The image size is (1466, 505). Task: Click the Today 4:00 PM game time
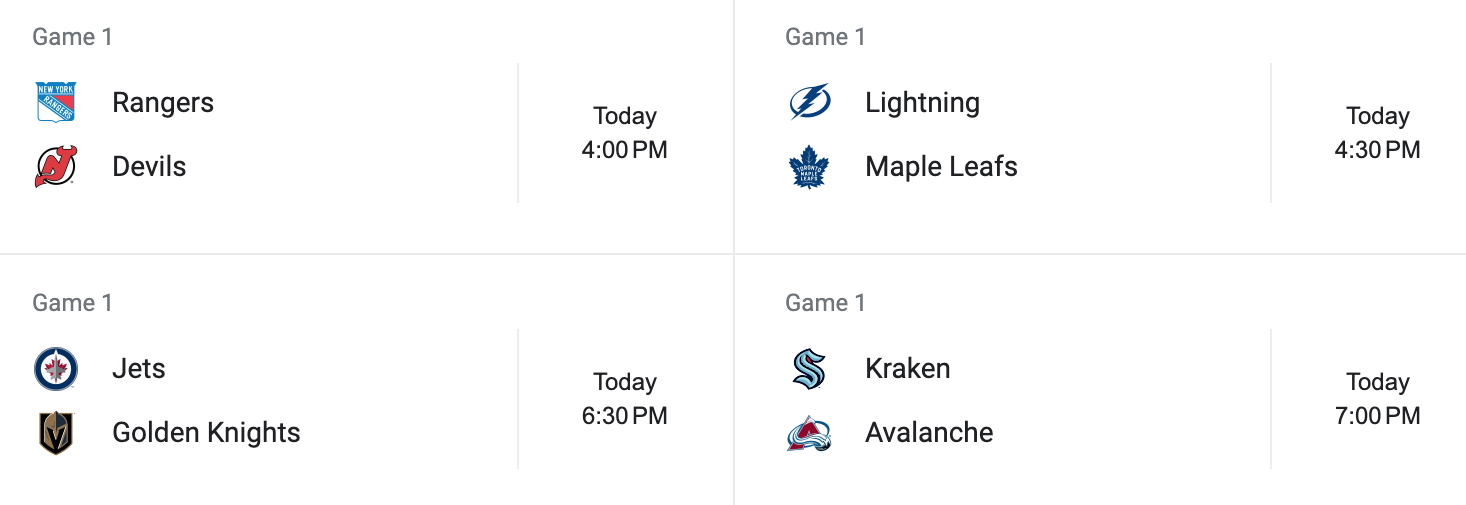[x=624, y=133]
